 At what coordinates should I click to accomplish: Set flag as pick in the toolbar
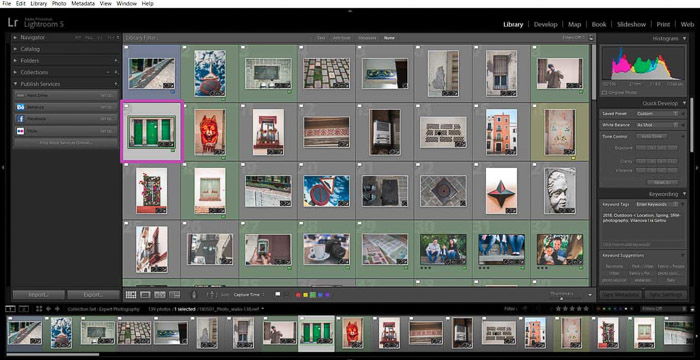[x=278, y=294]
